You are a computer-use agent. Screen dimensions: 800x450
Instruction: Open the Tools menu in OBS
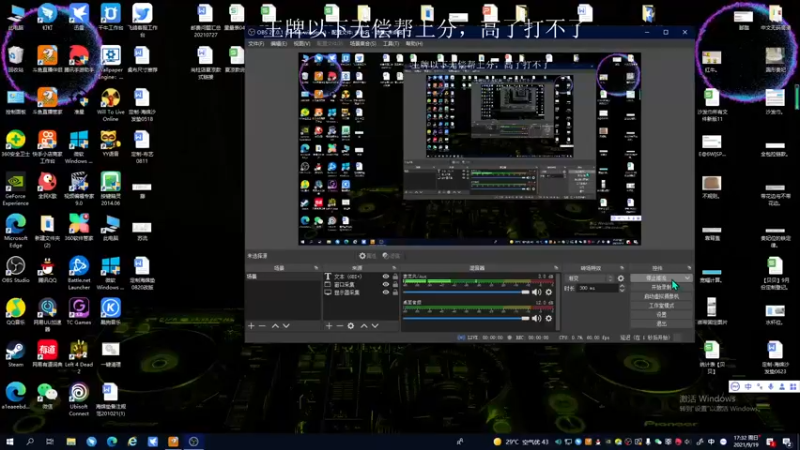390,44
